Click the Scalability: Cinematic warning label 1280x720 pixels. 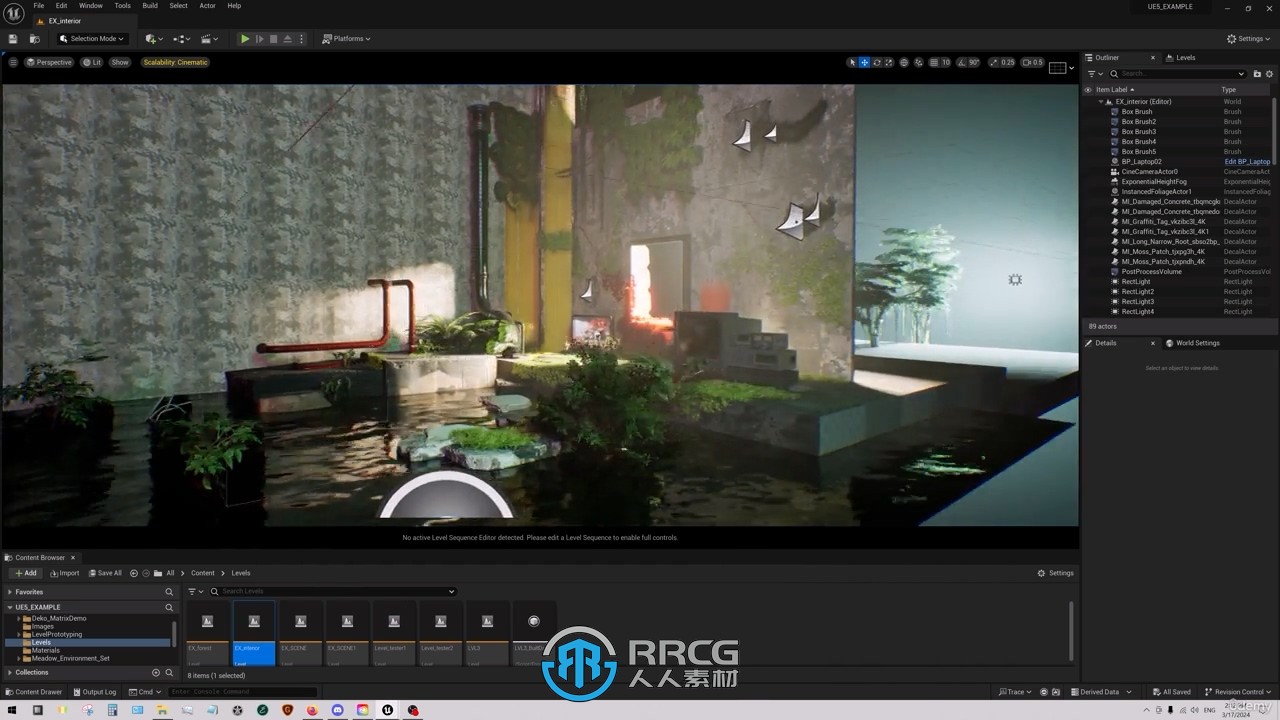175,62
